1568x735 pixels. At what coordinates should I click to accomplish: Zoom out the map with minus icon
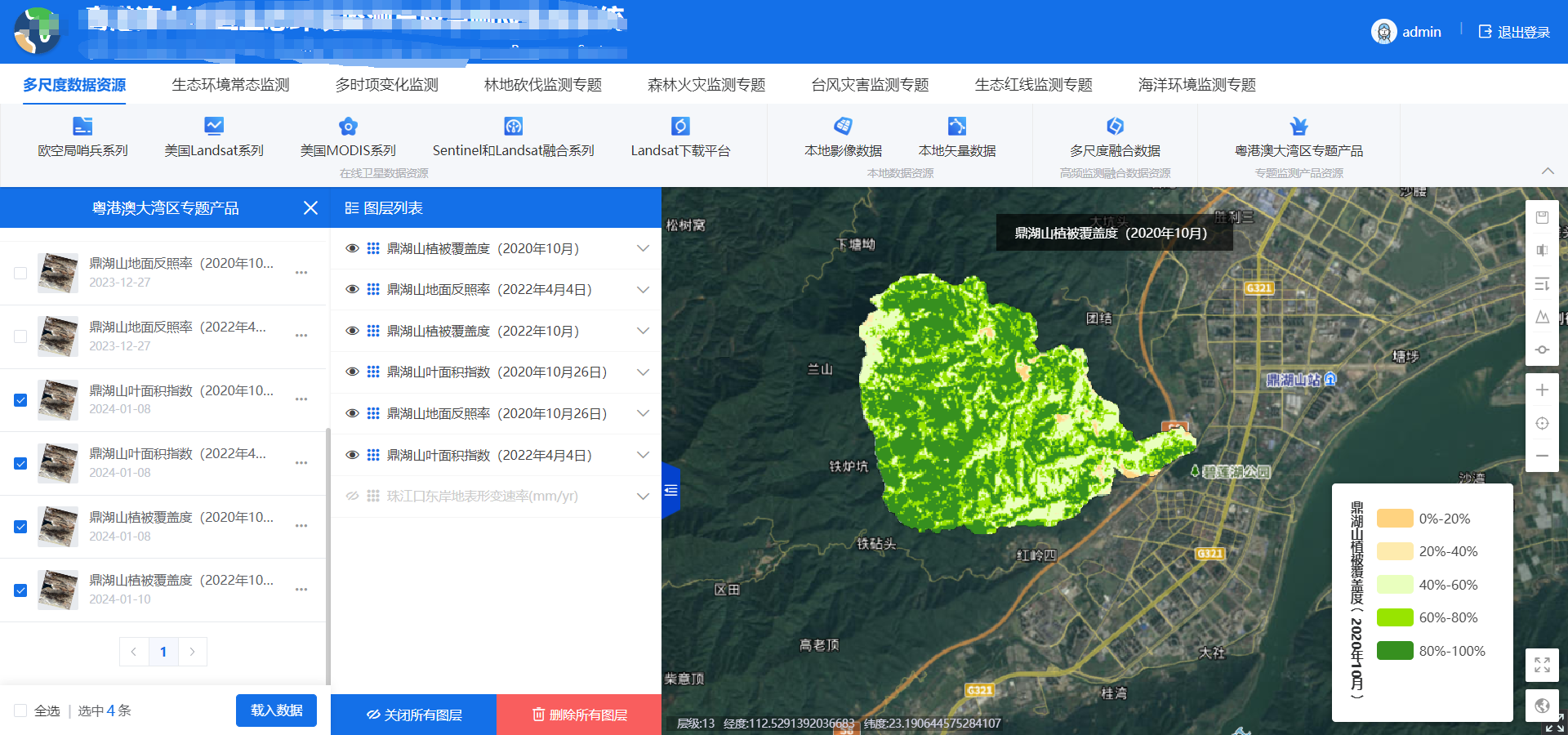point(1542,456)
